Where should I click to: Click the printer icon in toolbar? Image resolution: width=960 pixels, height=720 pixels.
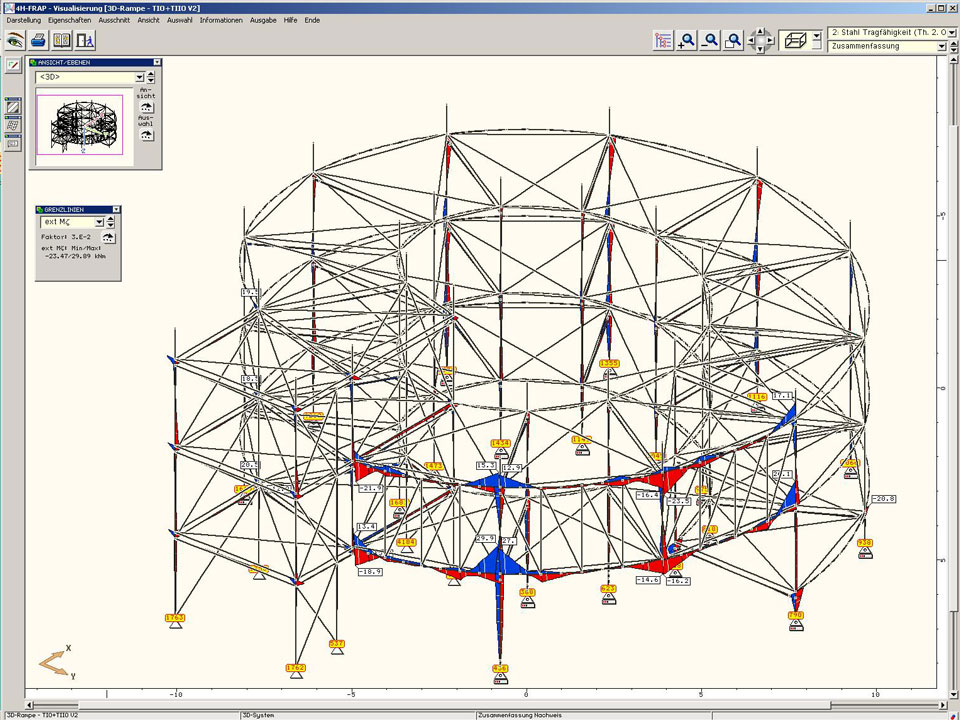pyautogui.click(x=38, y=40)
